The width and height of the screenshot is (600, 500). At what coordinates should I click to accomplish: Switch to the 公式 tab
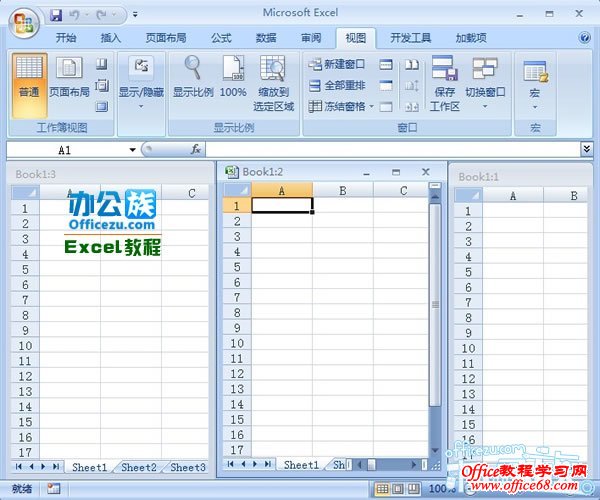(221, 38)
